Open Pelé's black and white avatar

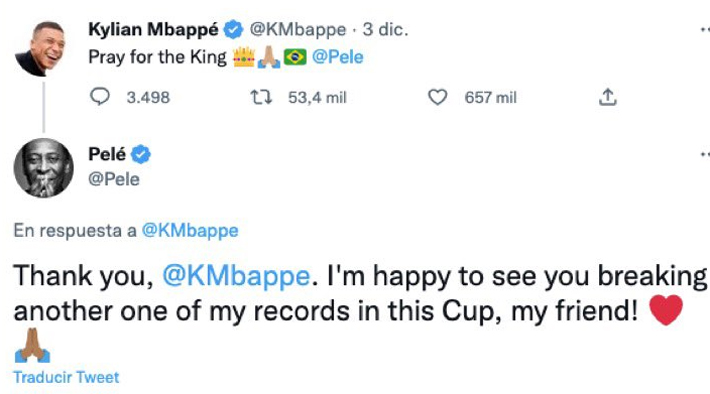pyautogui.click(x=43, y=168)
